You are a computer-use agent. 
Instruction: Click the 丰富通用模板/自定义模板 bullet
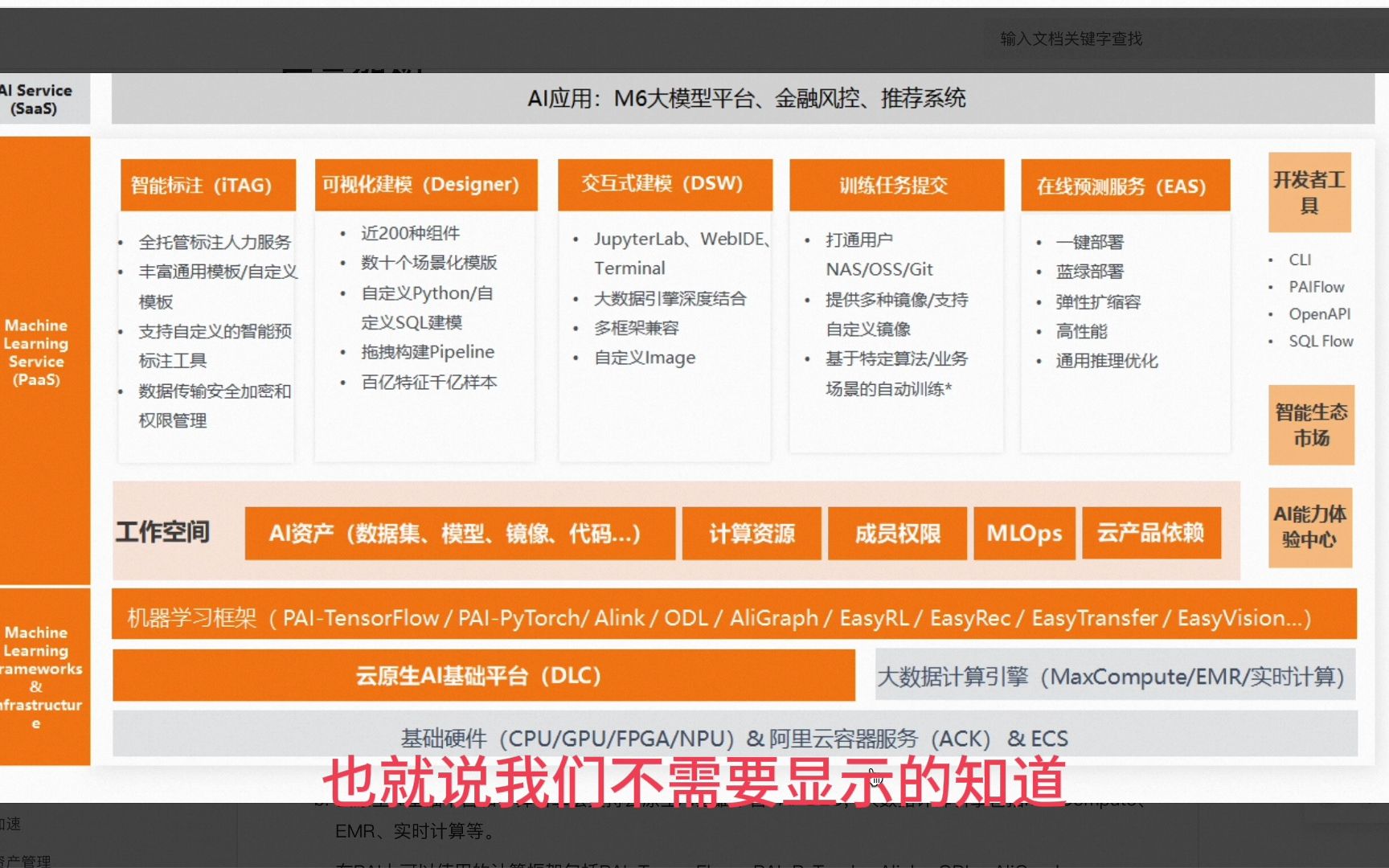click(x=218, y=286)
